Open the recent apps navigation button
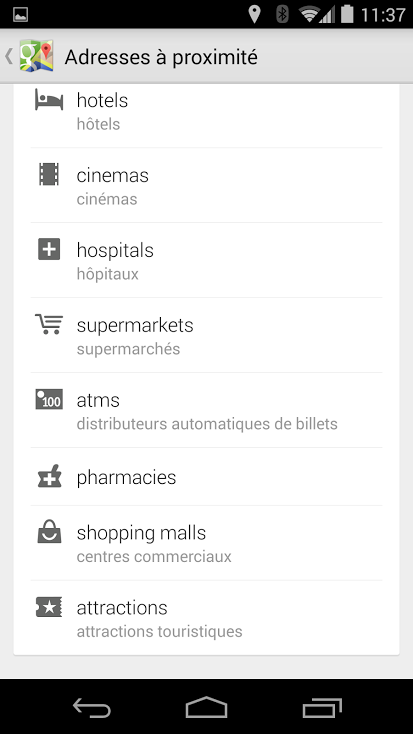Viewport: 413px width, 734px height. tap(322, 707)
